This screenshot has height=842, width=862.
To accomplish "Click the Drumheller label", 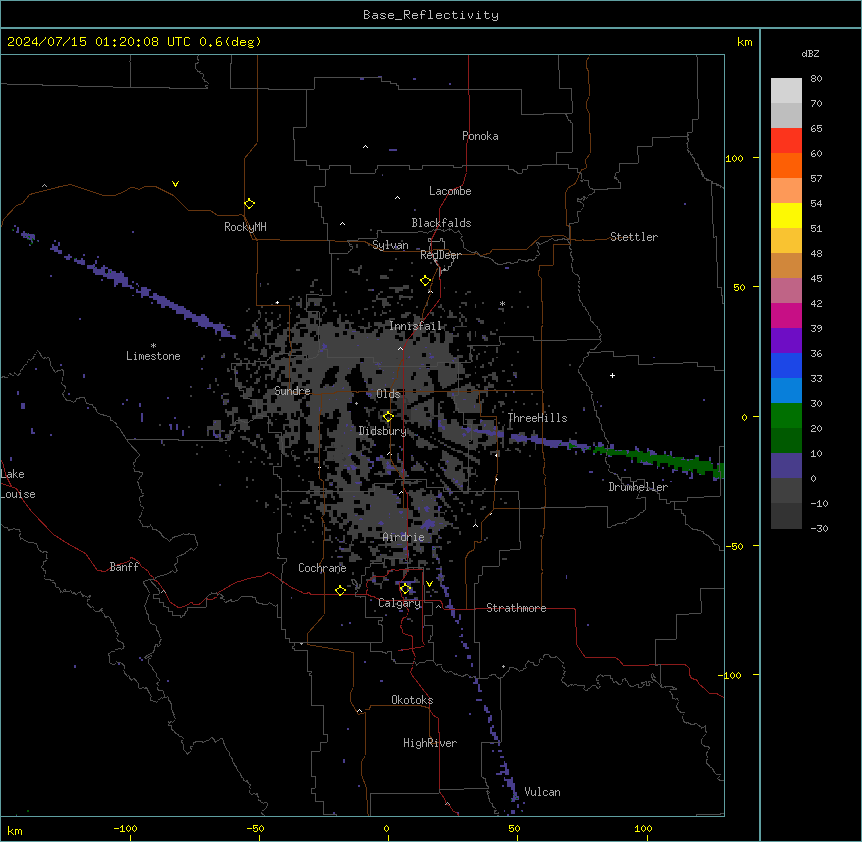I will tap(638, 487).
